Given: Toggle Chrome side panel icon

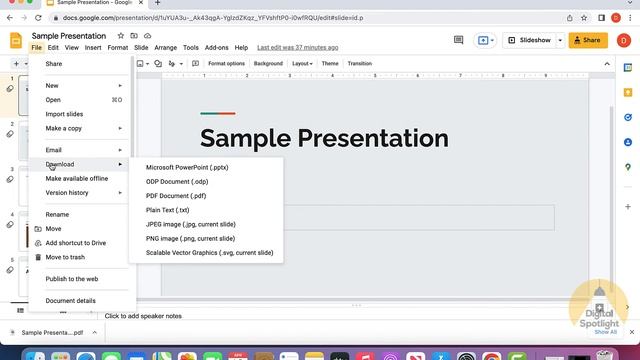Looking at the screenshot, I should (601, 18).
